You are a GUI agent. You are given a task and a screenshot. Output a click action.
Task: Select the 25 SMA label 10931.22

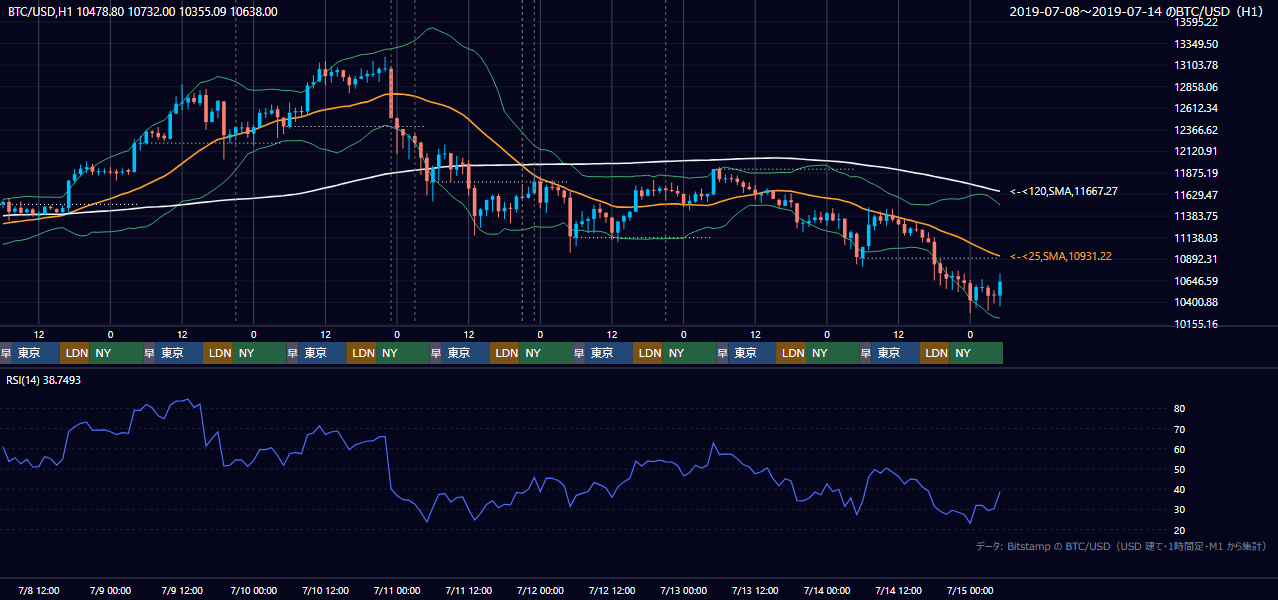(x=1061, y=257)
